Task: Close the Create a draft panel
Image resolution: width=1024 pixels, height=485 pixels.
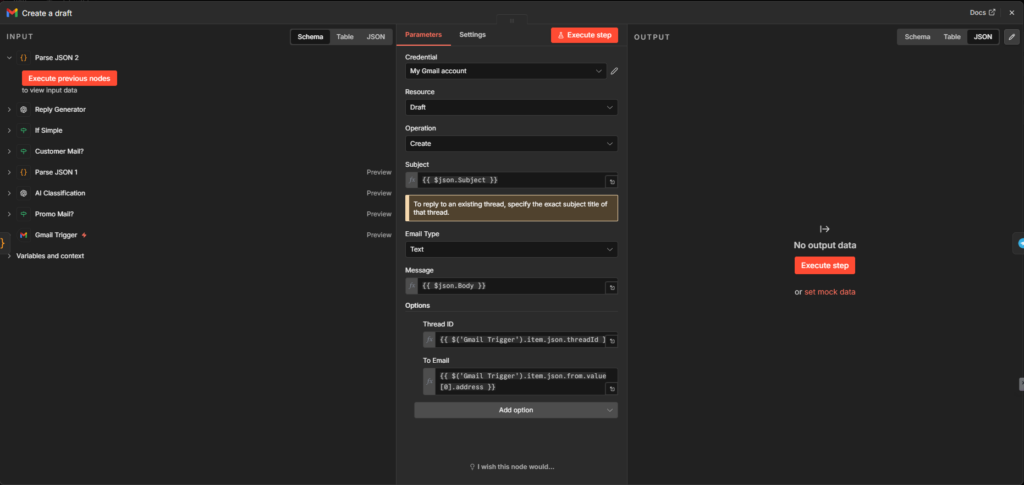Action: tap(1012, 12)
